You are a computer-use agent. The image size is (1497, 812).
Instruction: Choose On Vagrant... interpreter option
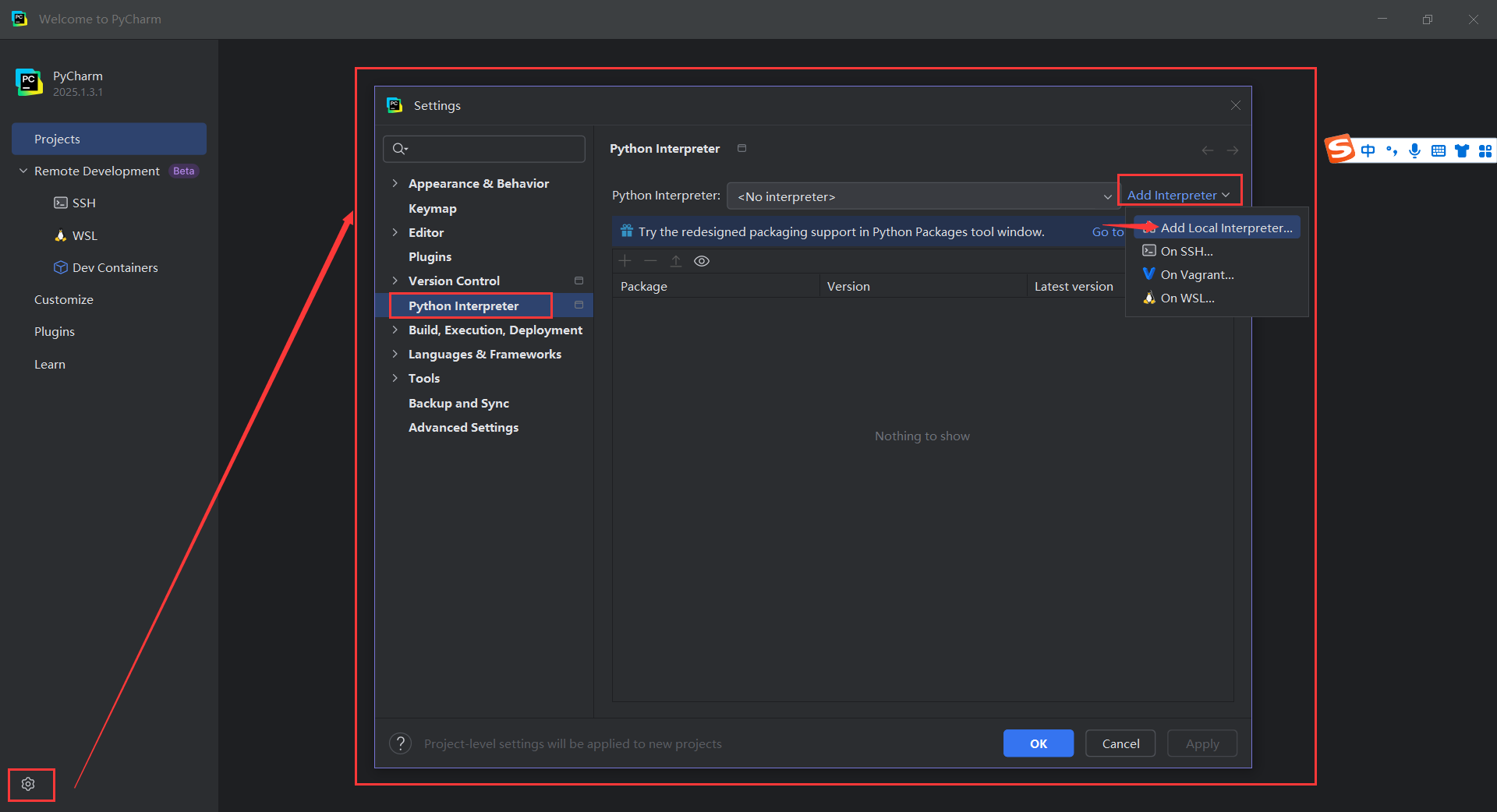tap(1216, 274)
